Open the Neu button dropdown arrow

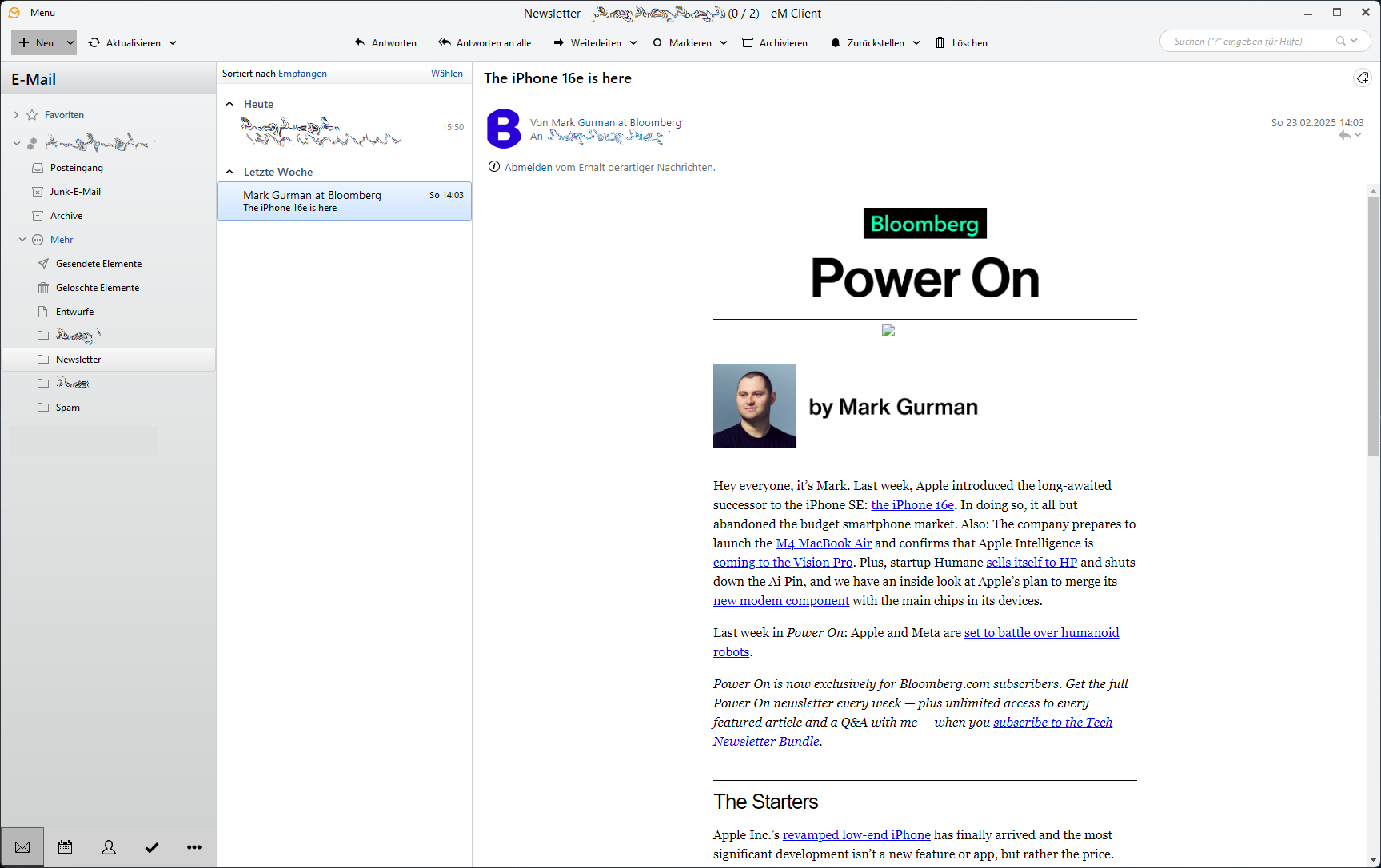(70, 43)
